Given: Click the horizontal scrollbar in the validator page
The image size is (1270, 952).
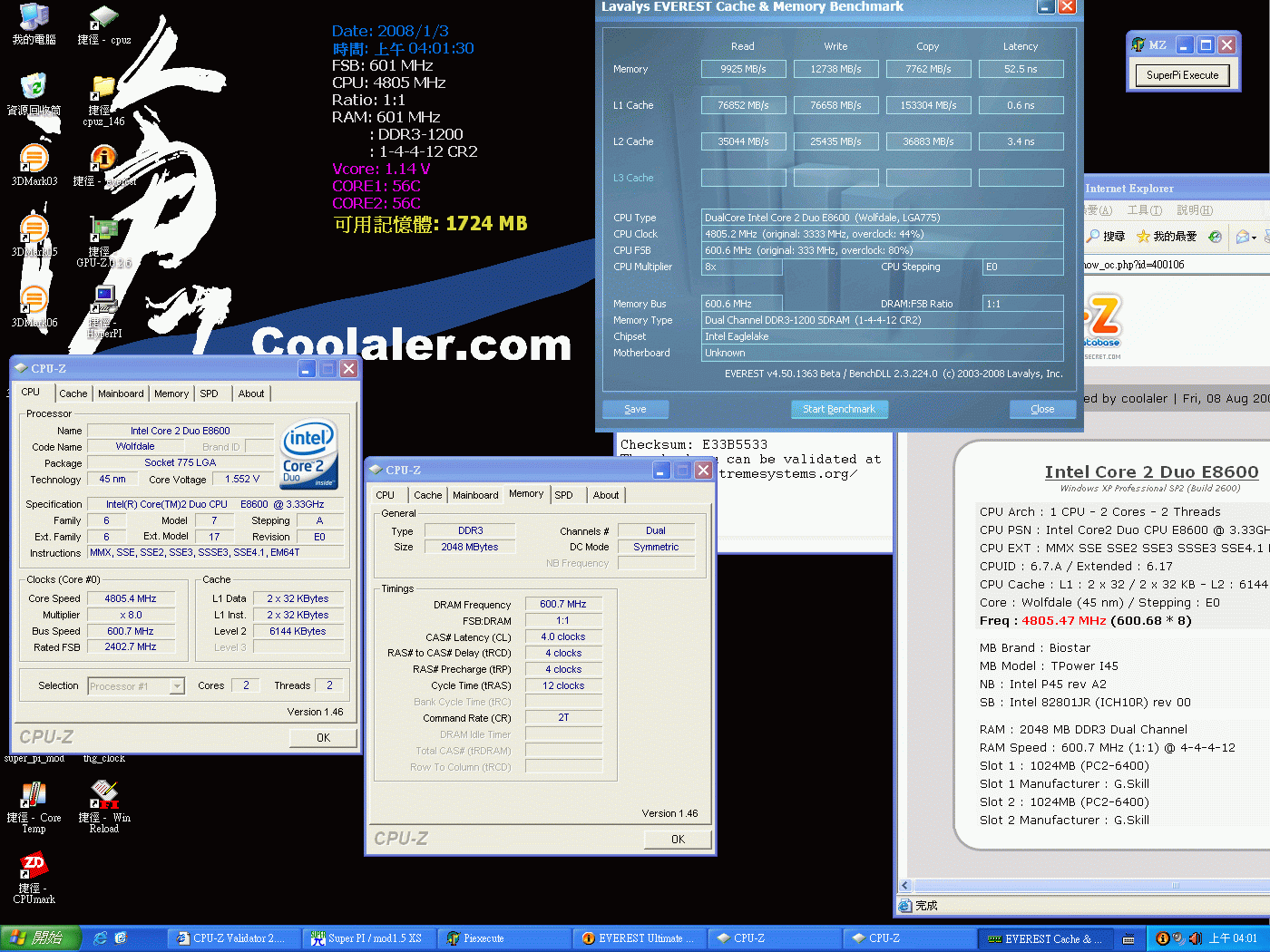Looking at the screenshot, I should tap(1090, 886).
